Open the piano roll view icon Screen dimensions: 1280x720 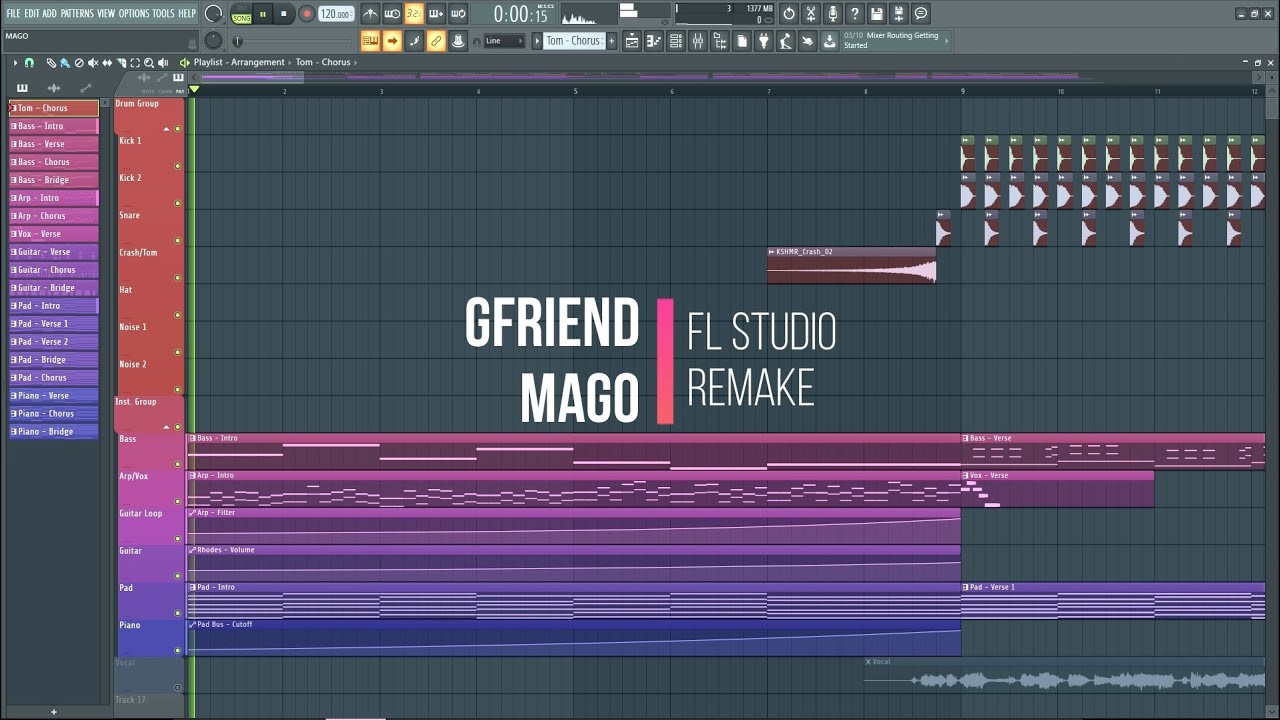click(654, 41)
